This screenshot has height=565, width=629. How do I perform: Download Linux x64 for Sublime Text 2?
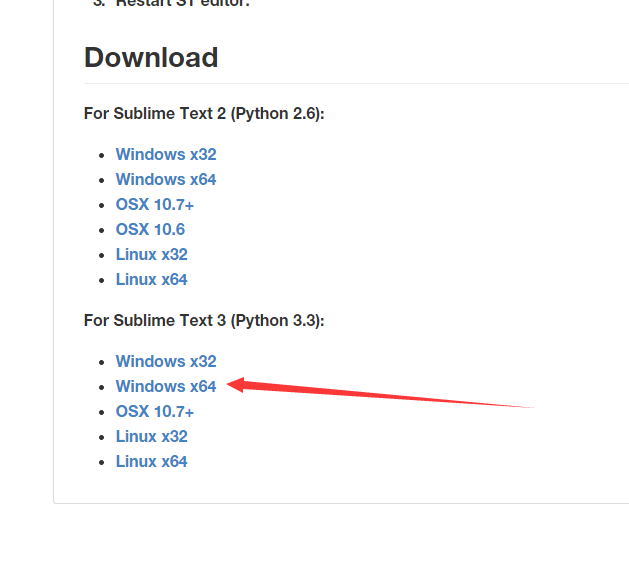point(152,280)
